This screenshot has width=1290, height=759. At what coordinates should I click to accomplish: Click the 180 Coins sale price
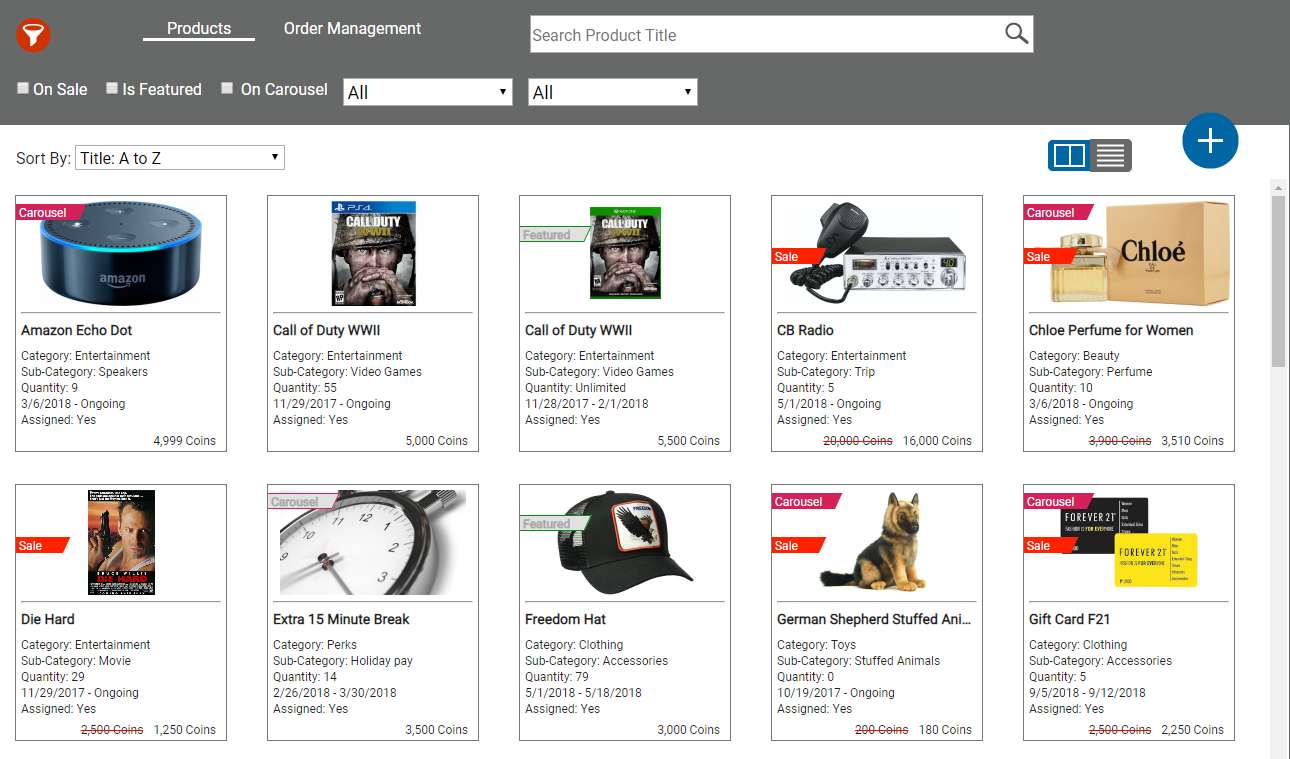[x=945, y=730]
